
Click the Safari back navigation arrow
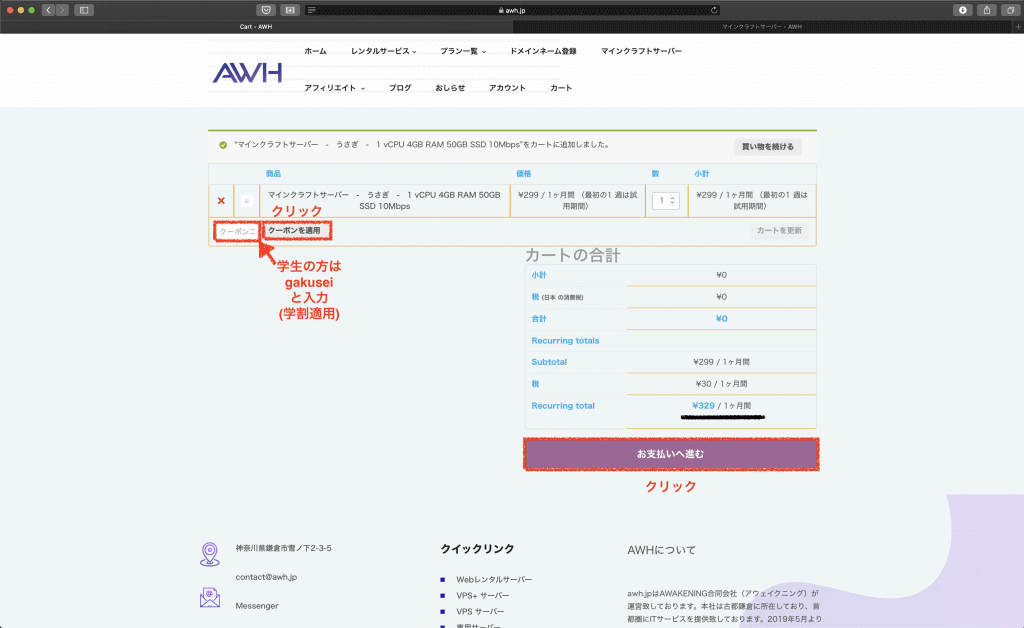pyautogui.click(x=48, y=10)
